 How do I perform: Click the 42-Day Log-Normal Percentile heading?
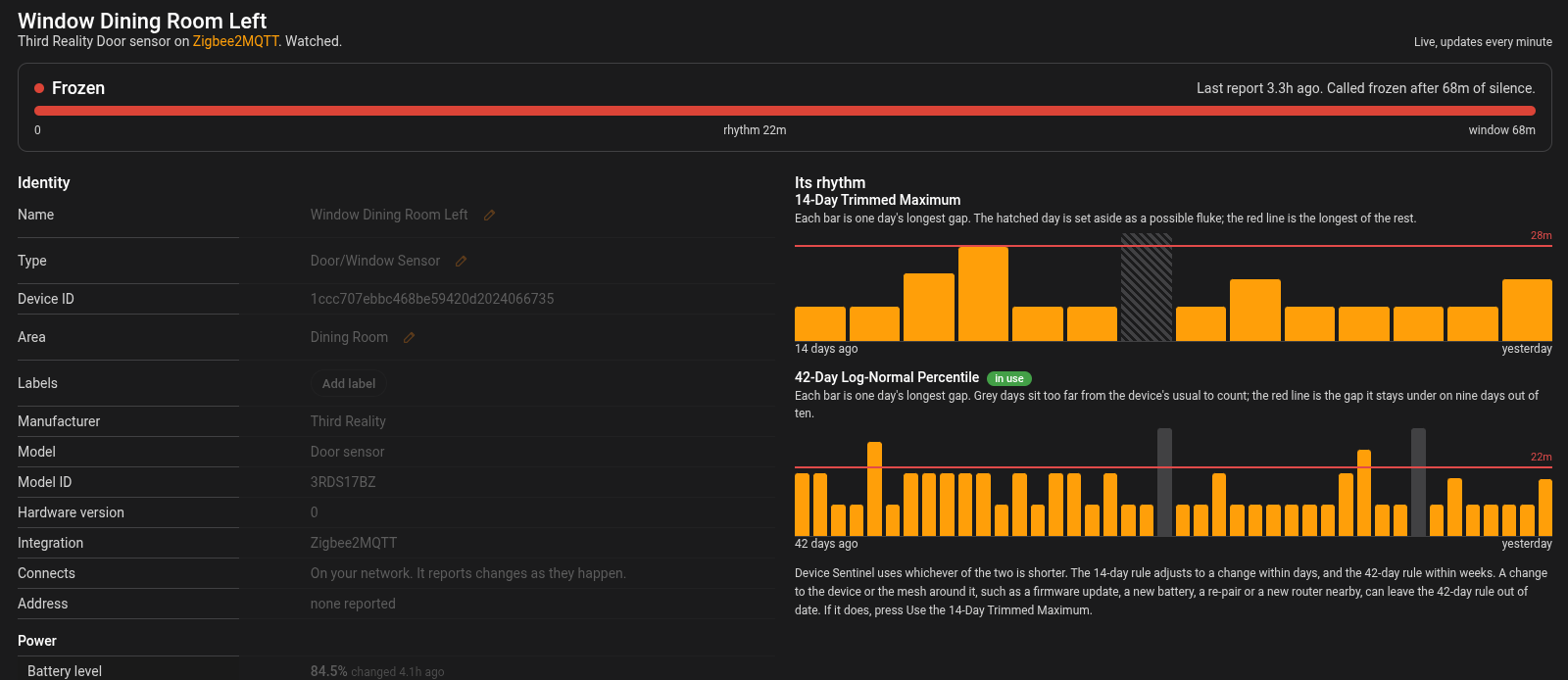pos(887,377)
